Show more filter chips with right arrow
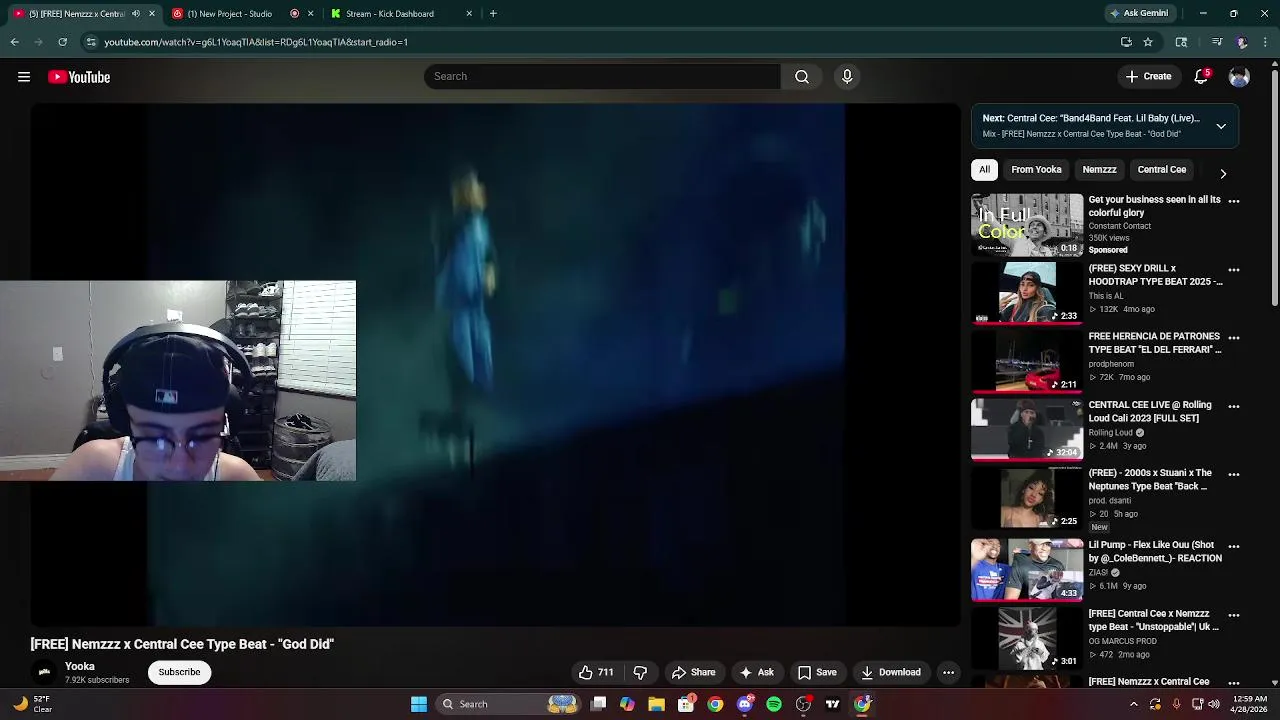 1222,173
